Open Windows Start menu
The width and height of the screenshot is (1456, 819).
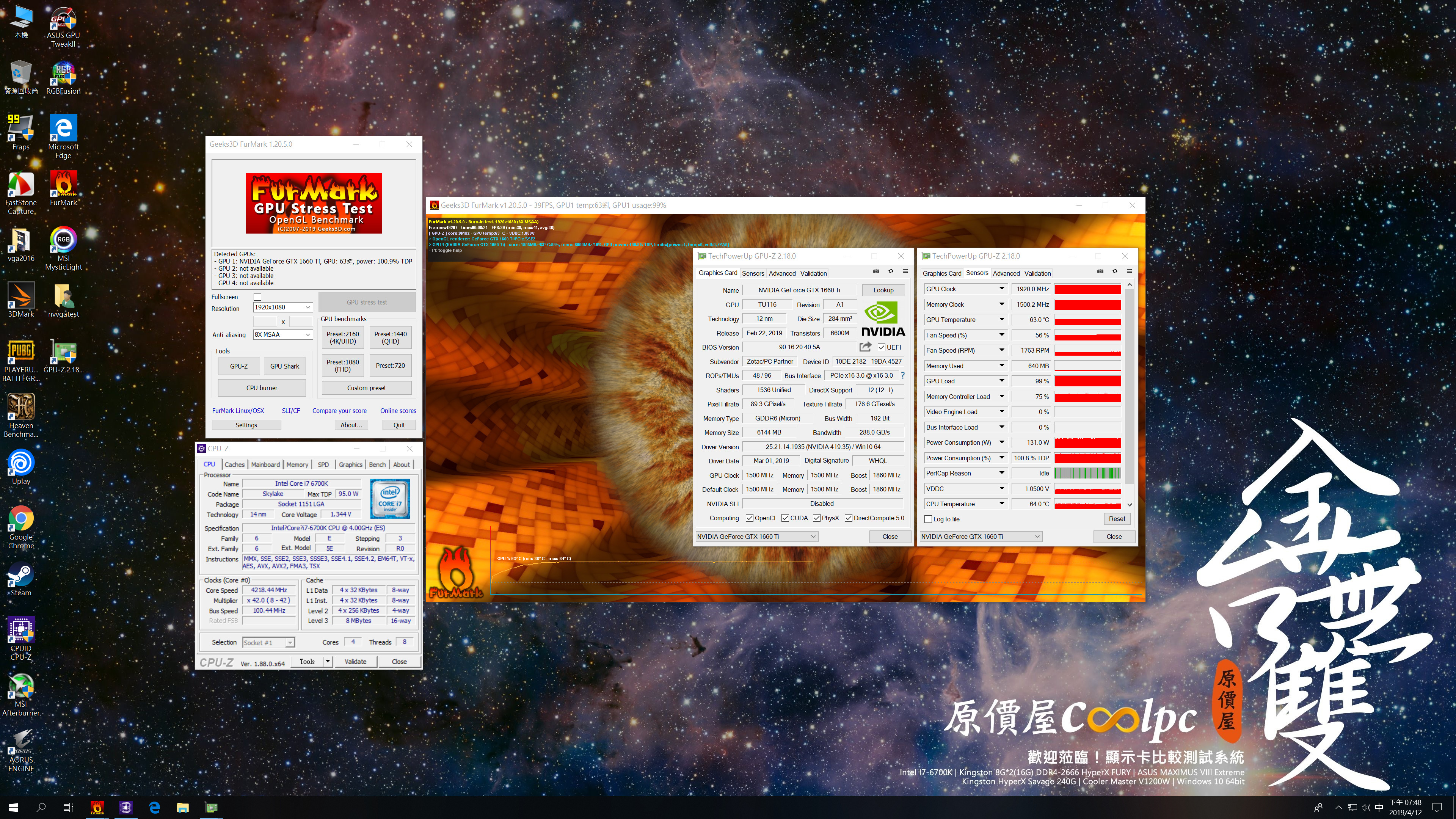coord(14,808)
